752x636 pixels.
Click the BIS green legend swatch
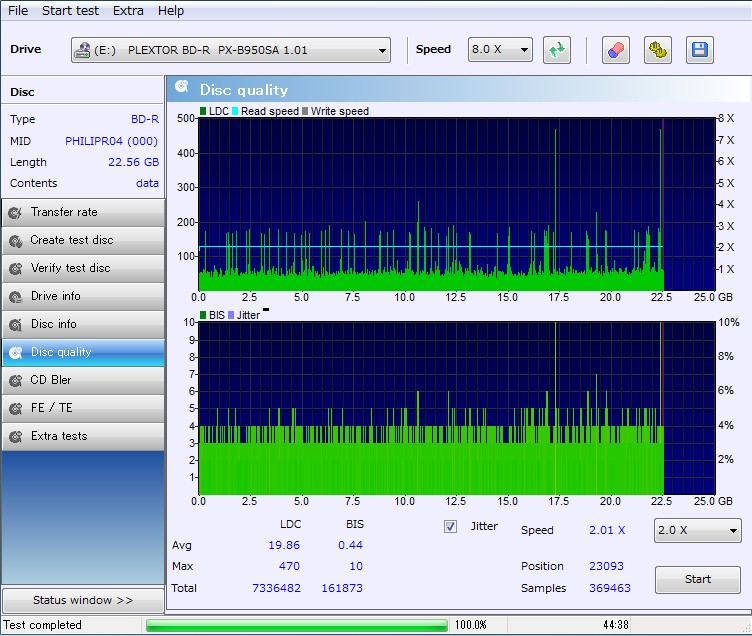click(203, 315)
